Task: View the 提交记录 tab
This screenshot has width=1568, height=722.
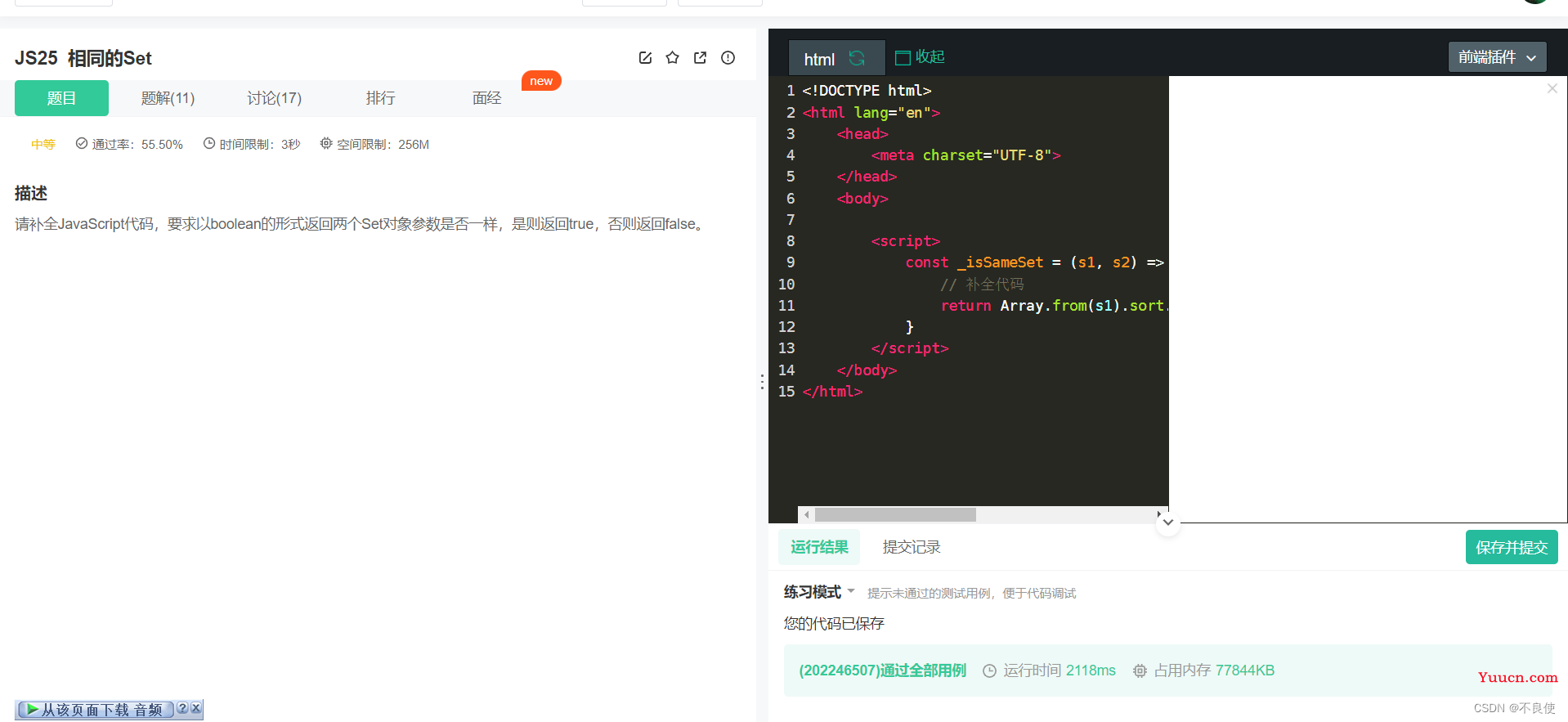Action: click(912, 547)
